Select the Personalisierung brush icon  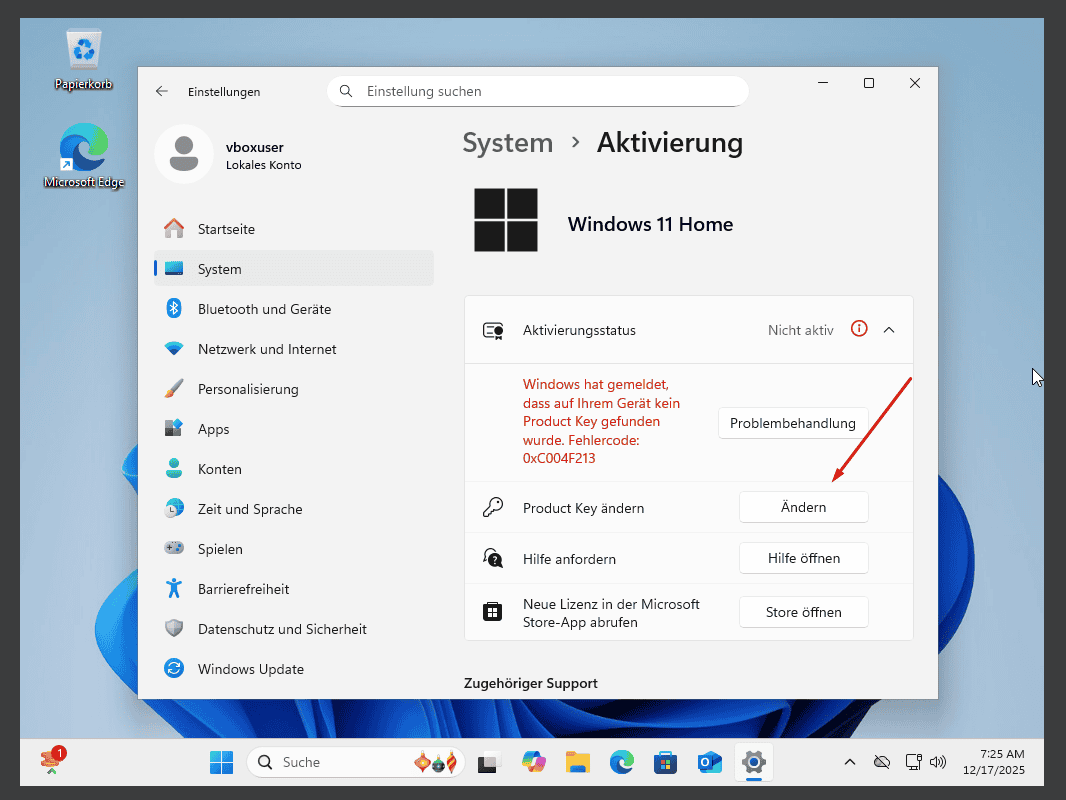pos(174,389)
